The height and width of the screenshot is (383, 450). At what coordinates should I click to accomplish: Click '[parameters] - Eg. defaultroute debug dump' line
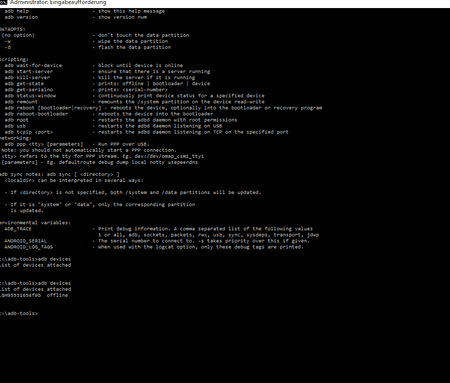[x=100, y=162]
